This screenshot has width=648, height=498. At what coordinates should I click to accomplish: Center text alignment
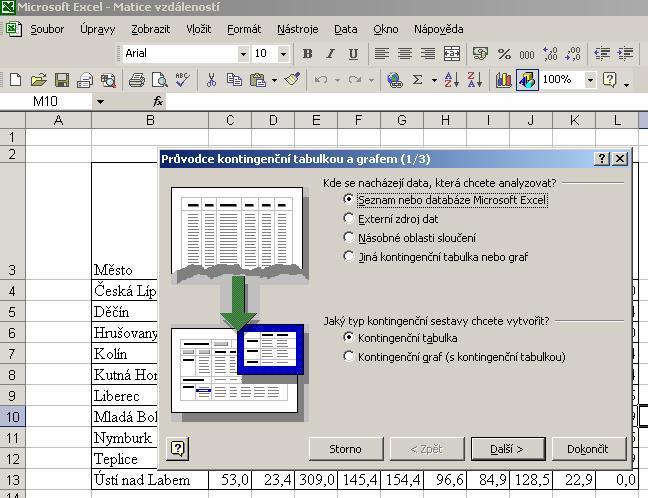405,54
